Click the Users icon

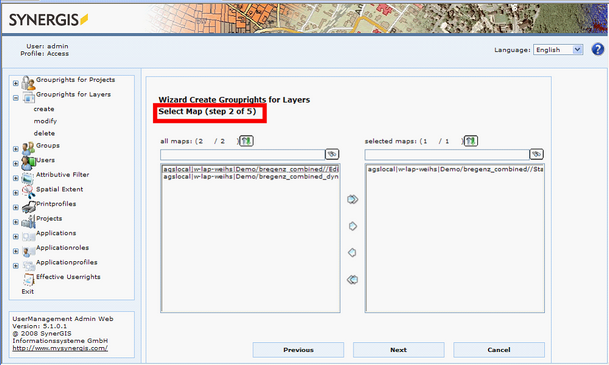[28, 163]
